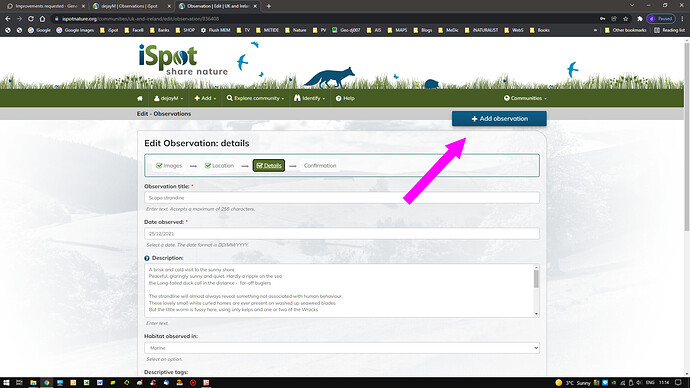
Task: Click inside the Description text area
Action: 339,290
